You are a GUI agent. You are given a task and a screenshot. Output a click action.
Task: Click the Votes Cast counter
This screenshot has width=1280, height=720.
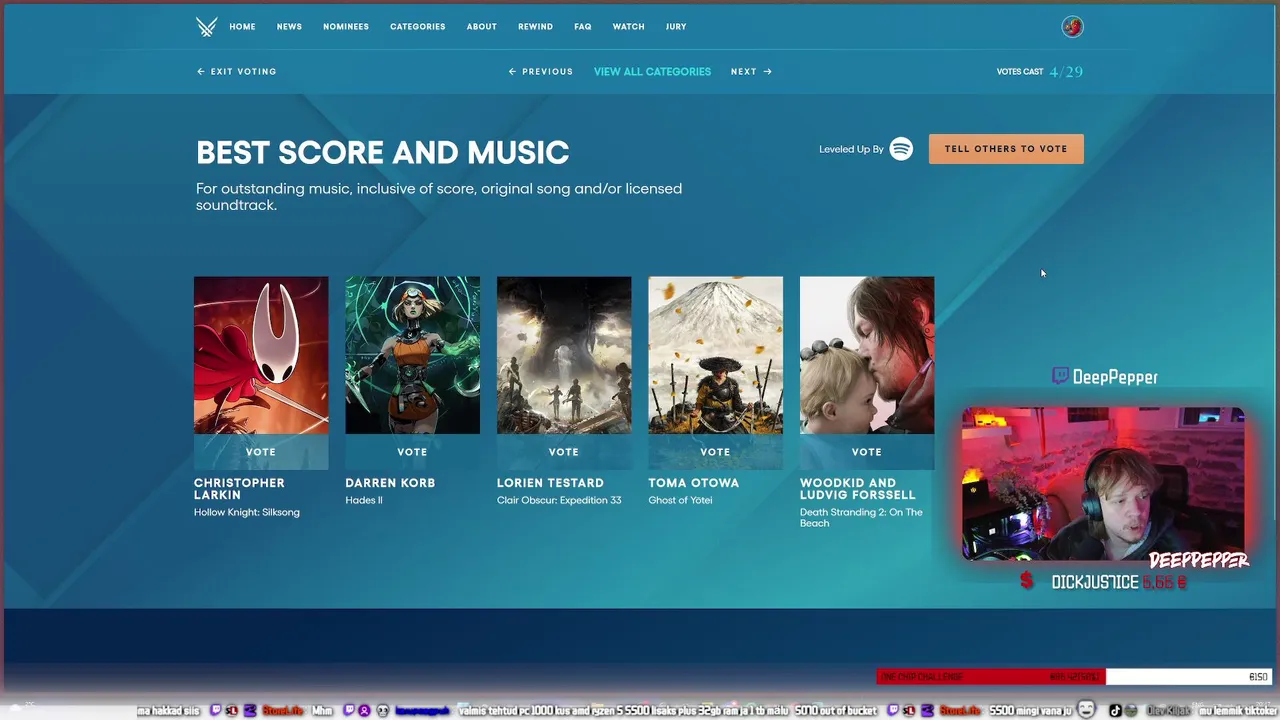tap(1040, 72)
